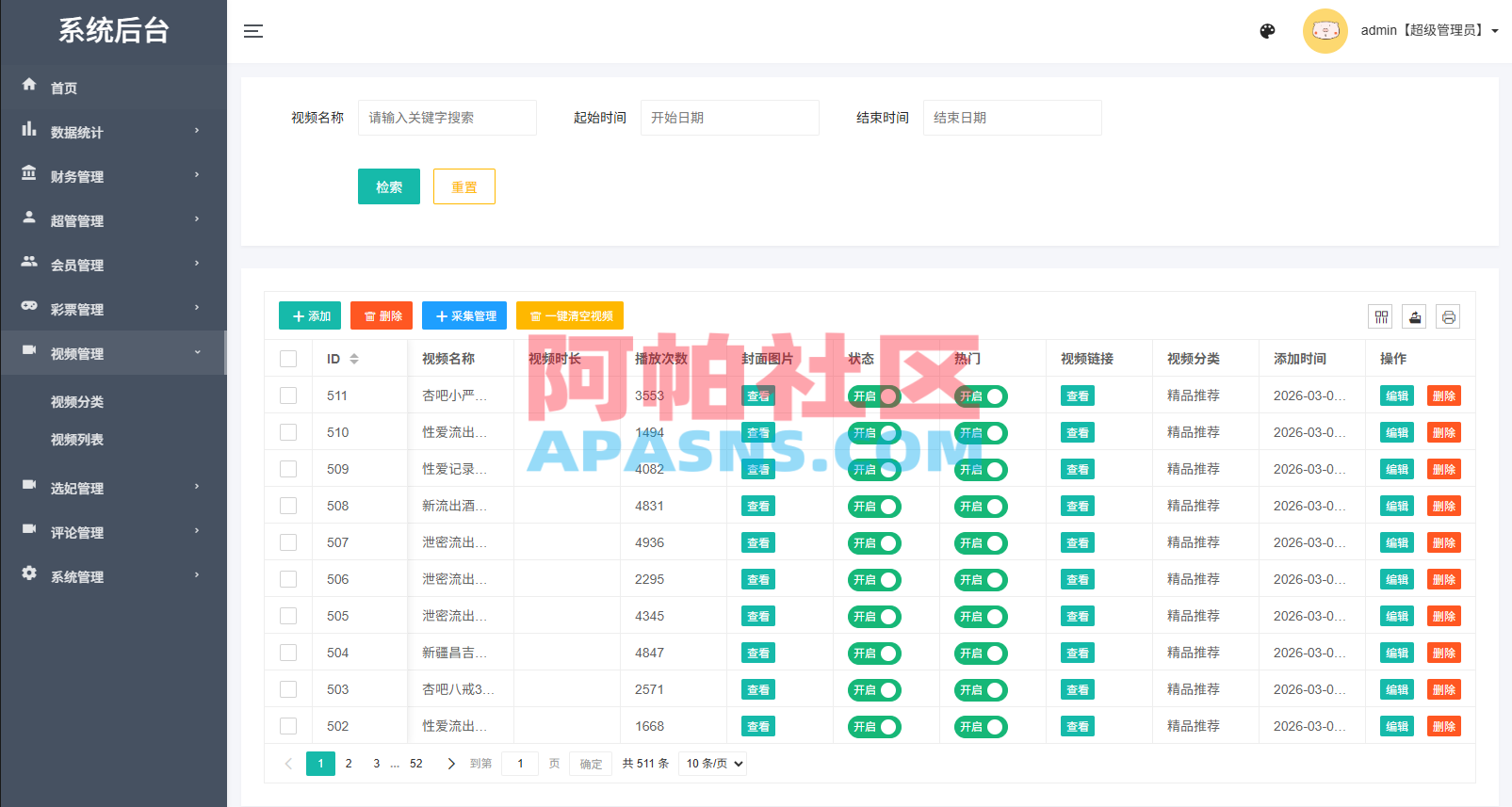The height and width of the screenshot is (807, 1512).
Task: Go to next page arrow
Action: pyautogui.click(x=451, y=764)
